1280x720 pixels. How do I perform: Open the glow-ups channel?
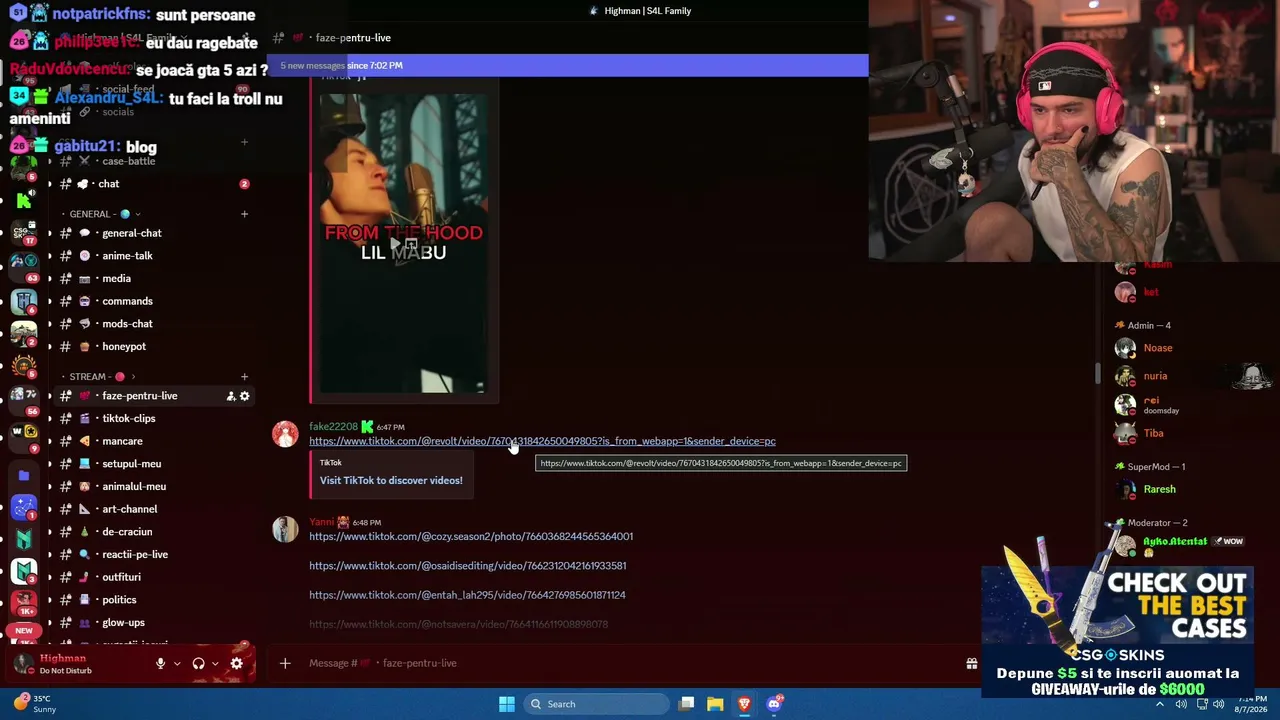(x=150, y=623)
